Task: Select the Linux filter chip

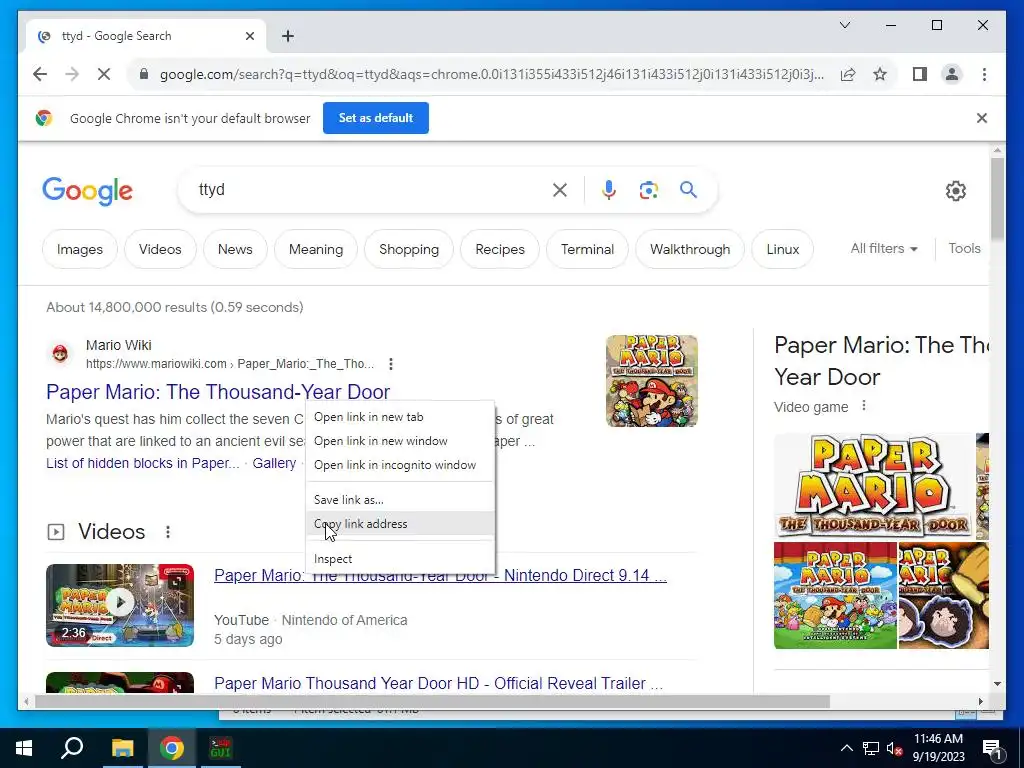Action: 782,249
